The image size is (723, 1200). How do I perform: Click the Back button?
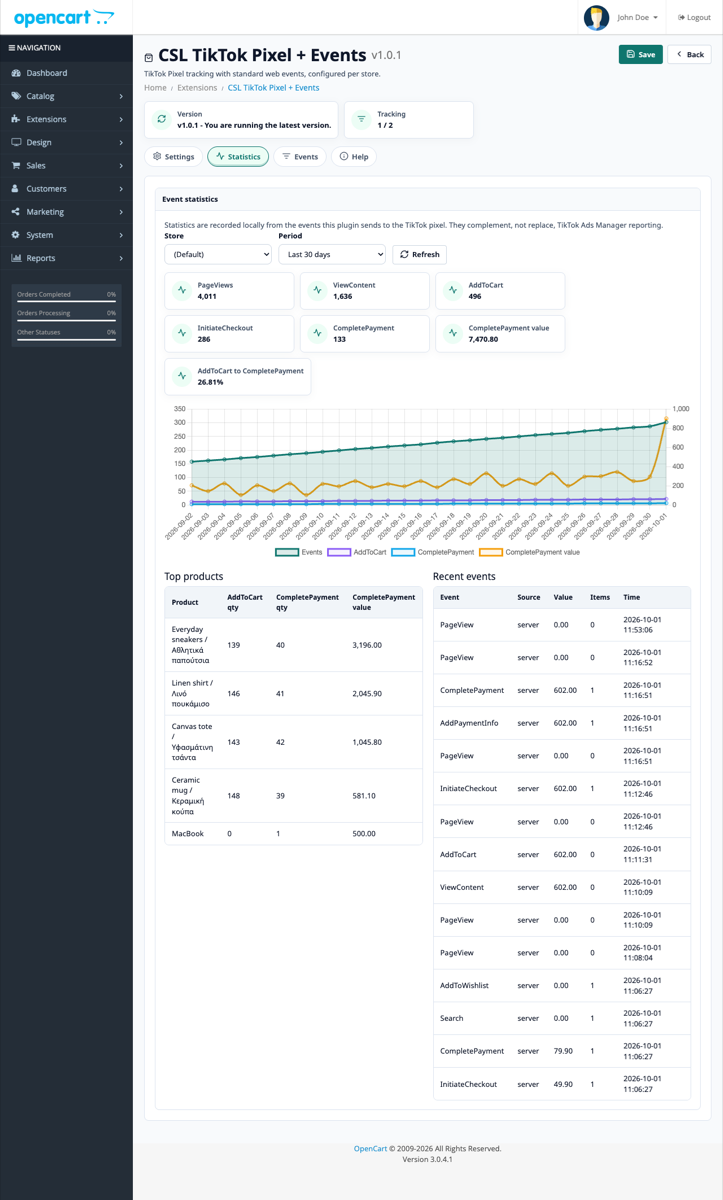(x=689, y=54)
